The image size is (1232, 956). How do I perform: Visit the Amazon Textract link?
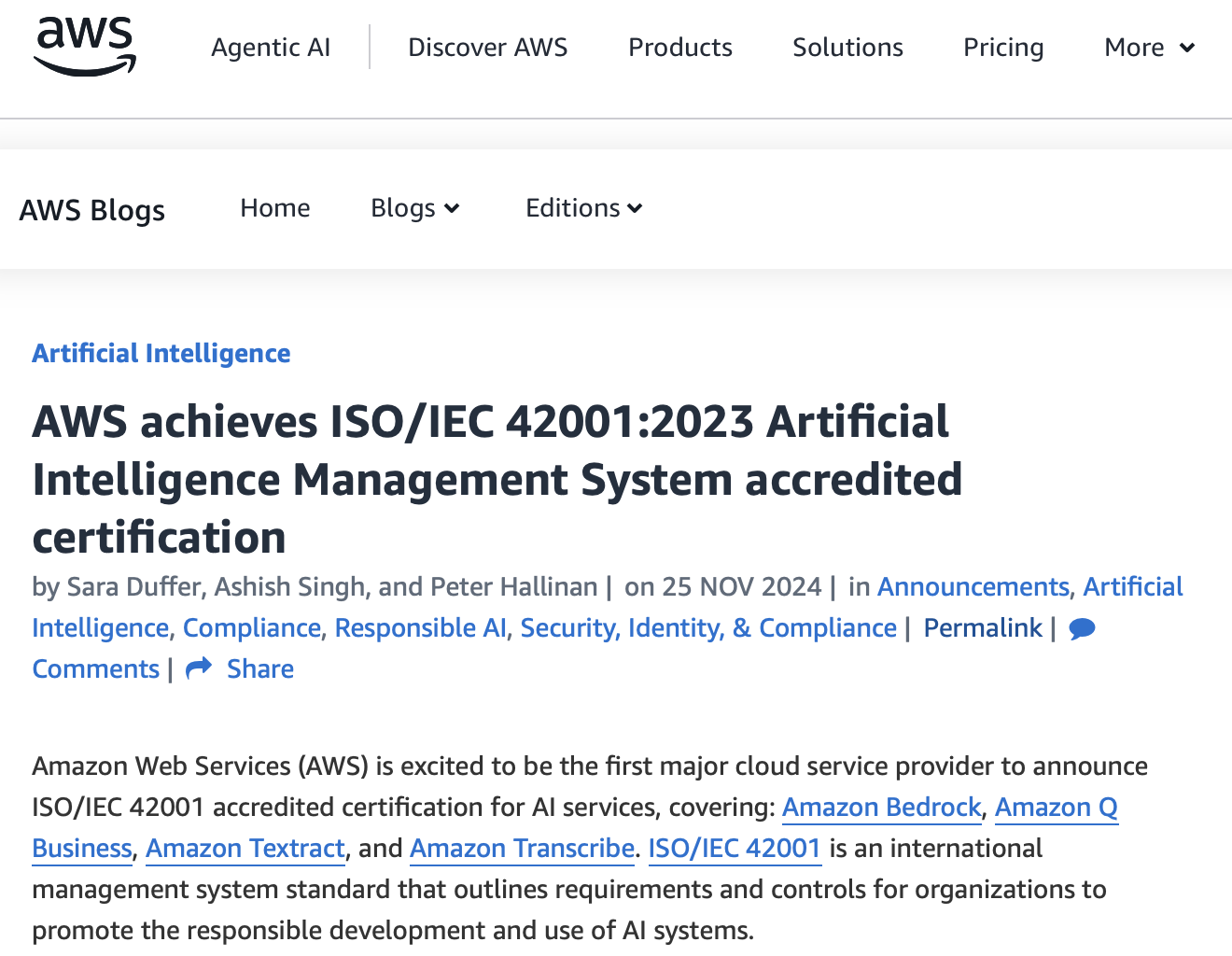[x=245, y=848]
